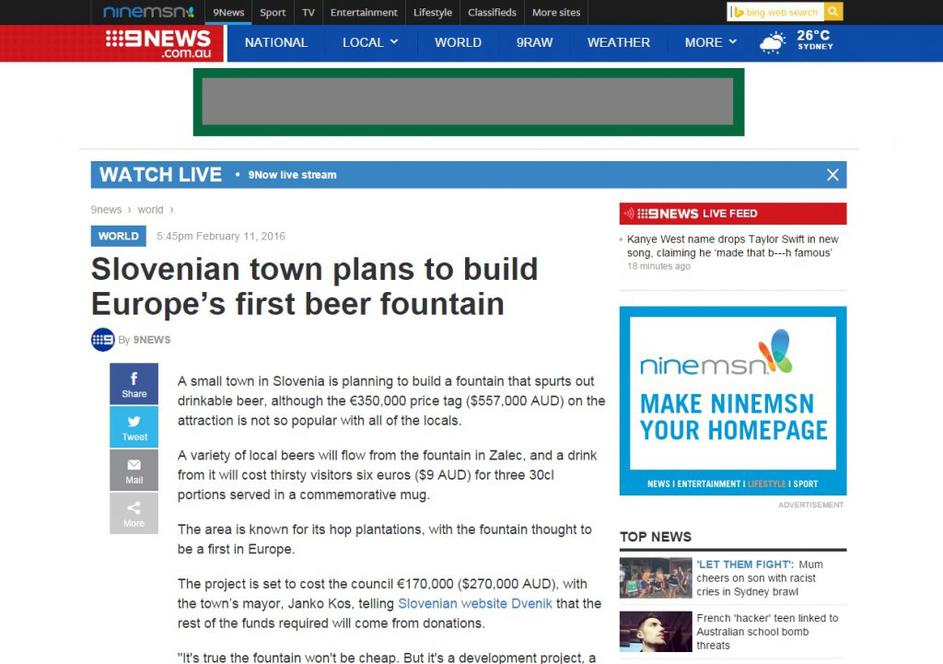Screen dimensions: 943x664
Task: Share the article on Facebook
Action: (134, 384)
